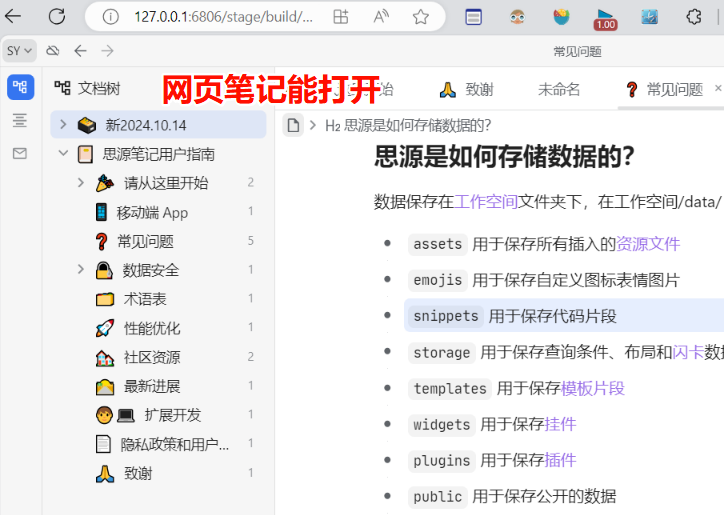
Task: Click the heading 思源是如何存储数据的?
Action: (x=504, y=157)
